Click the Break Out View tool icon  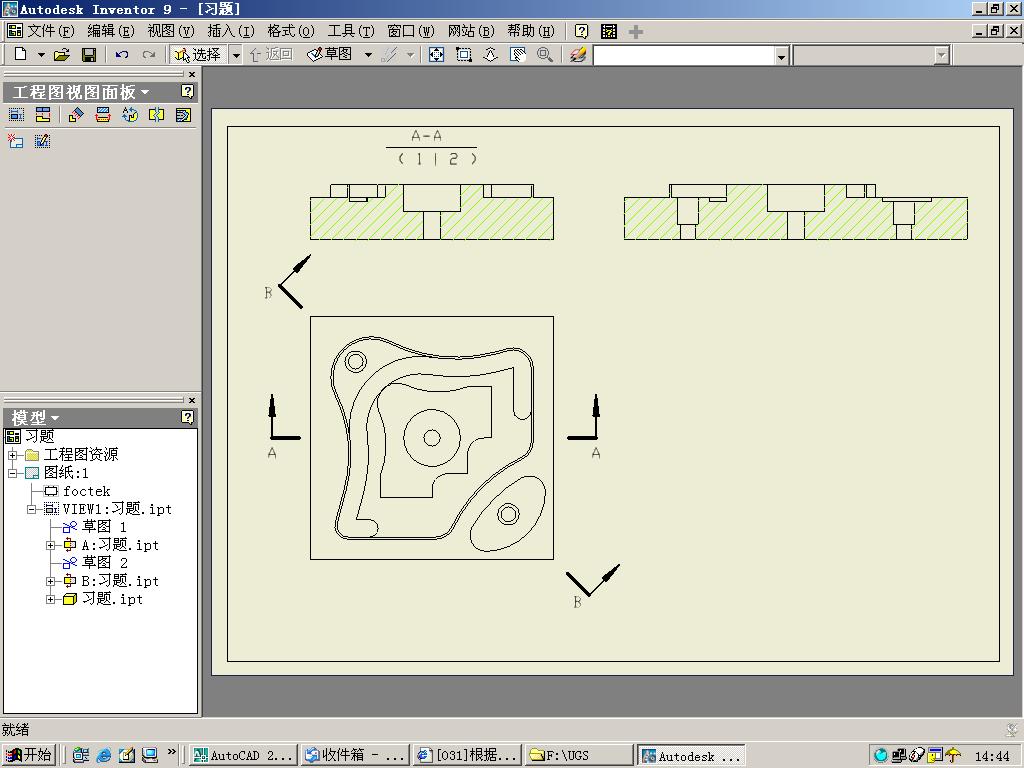(184, 115)
